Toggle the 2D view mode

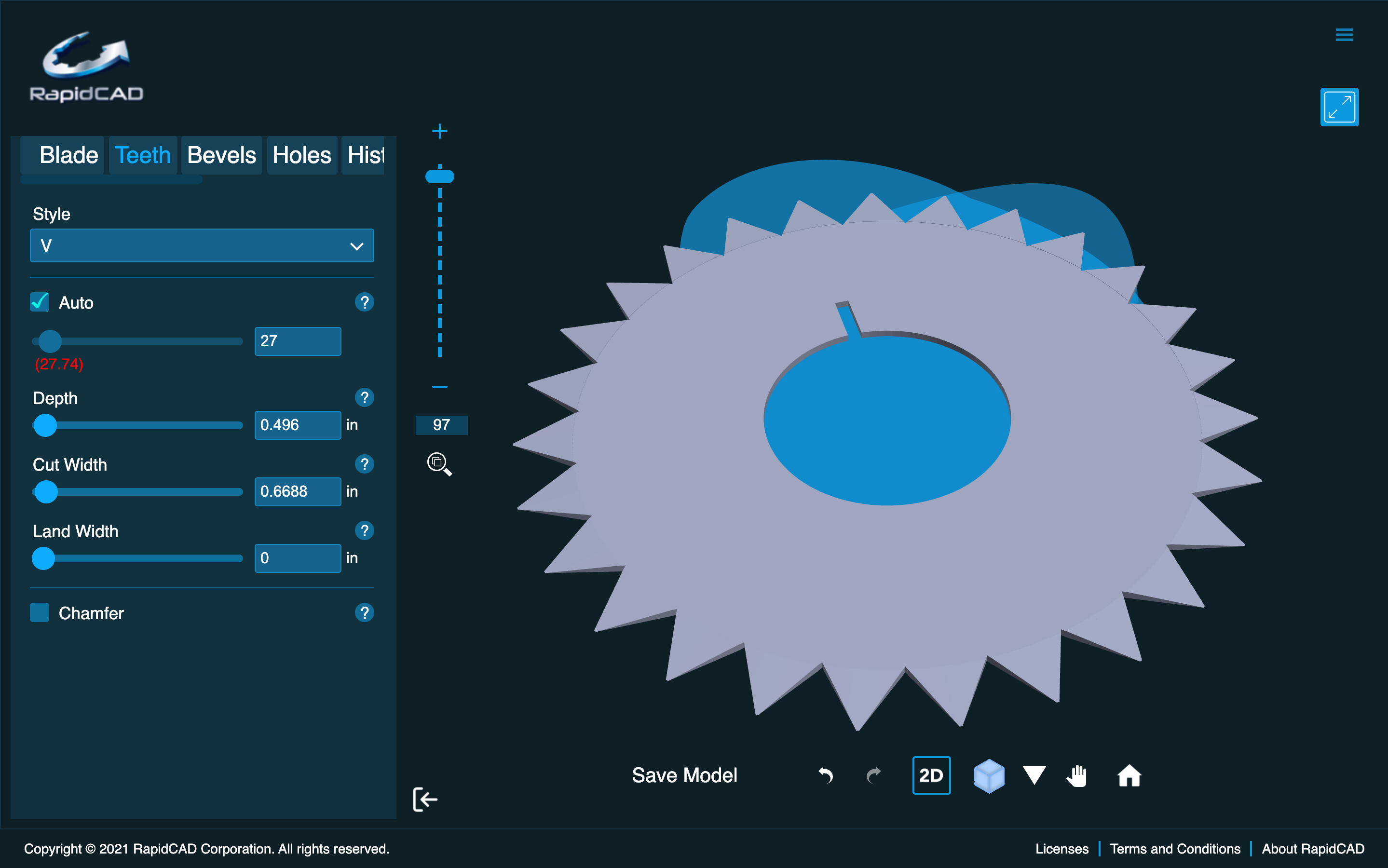pos(931,775)
